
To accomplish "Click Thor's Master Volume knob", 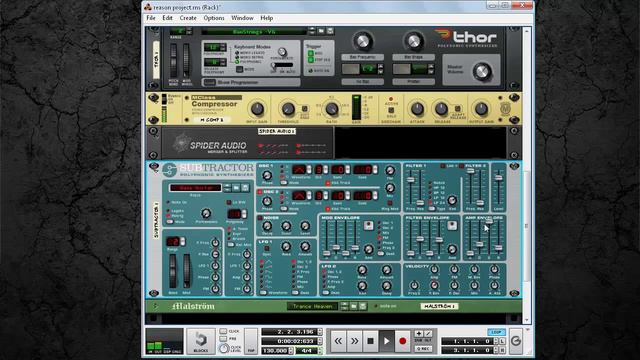I will 482,71.
